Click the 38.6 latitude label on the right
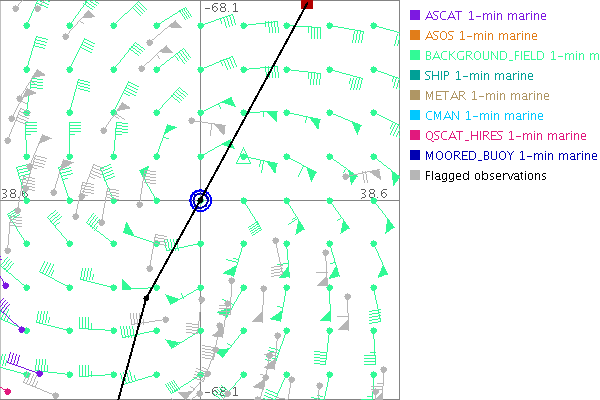The height and width of the screenshot is (400, 600). 373,193
